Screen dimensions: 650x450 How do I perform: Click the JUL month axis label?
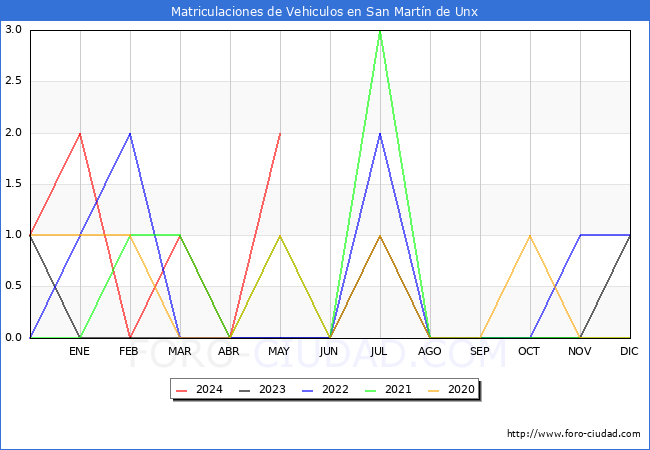379,351
